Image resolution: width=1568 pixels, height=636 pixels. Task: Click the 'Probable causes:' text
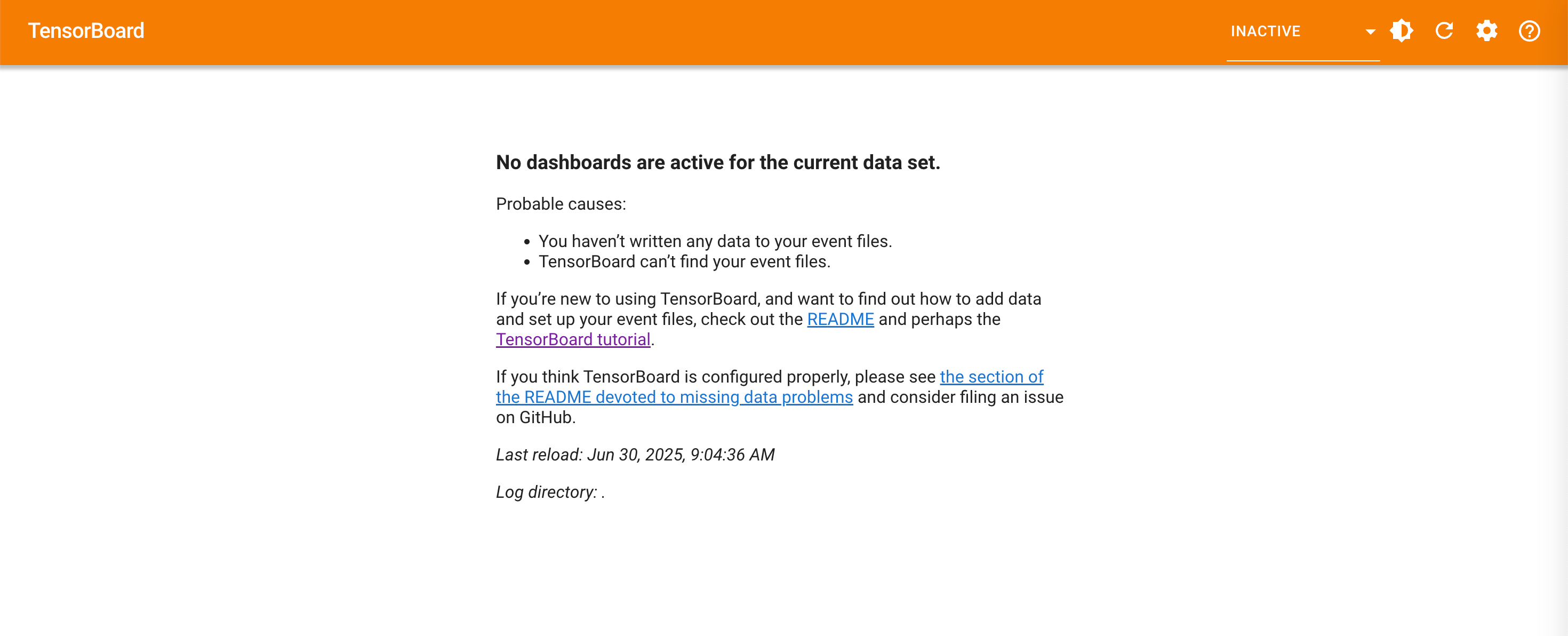pos(561,204)
